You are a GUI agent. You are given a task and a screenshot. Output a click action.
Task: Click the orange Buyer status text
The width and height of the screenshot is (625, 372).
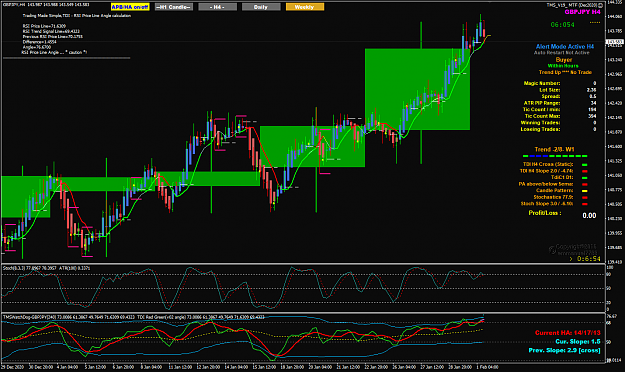click(564, 60)
